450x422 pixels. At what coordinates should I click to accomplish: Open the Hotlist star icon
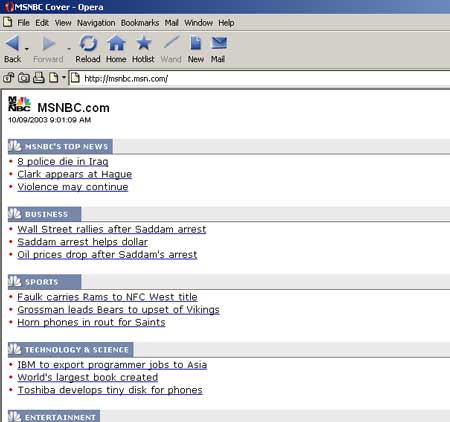(143, 43)
